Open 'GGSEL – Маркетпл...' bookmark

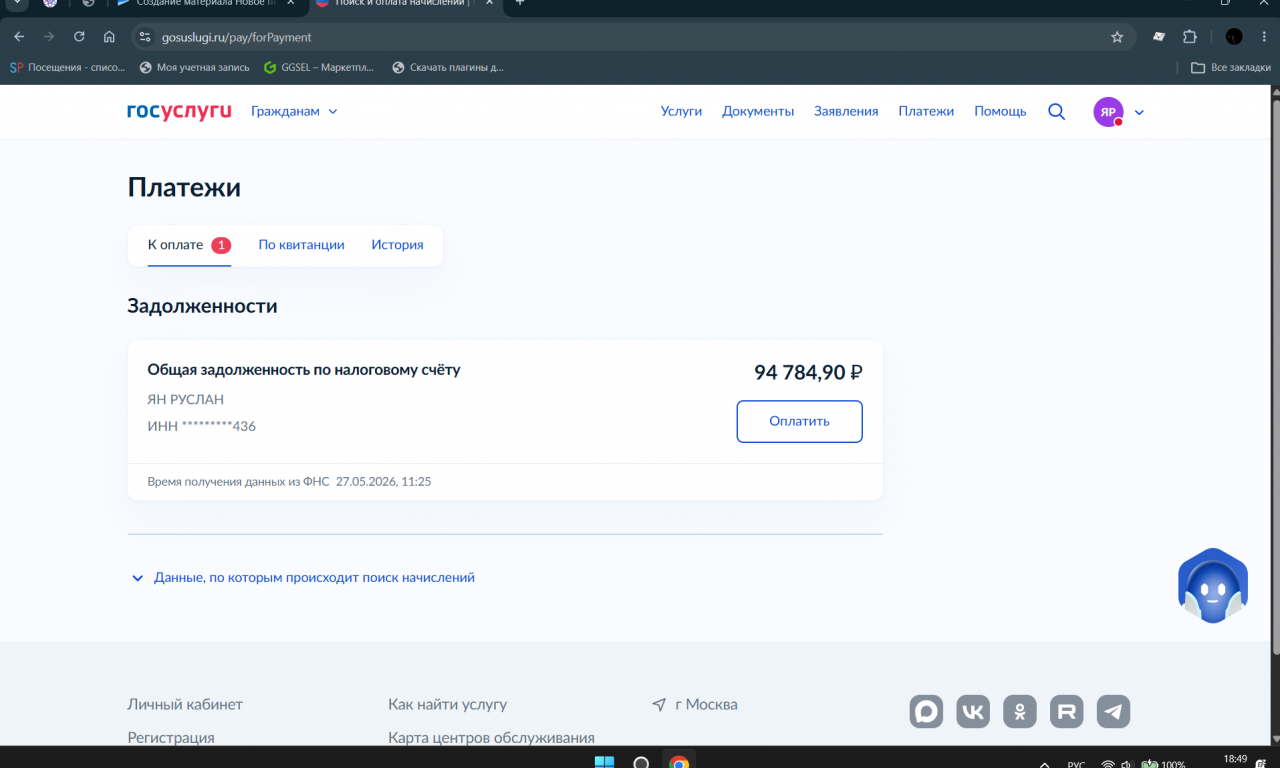click(x=319, y=68)
